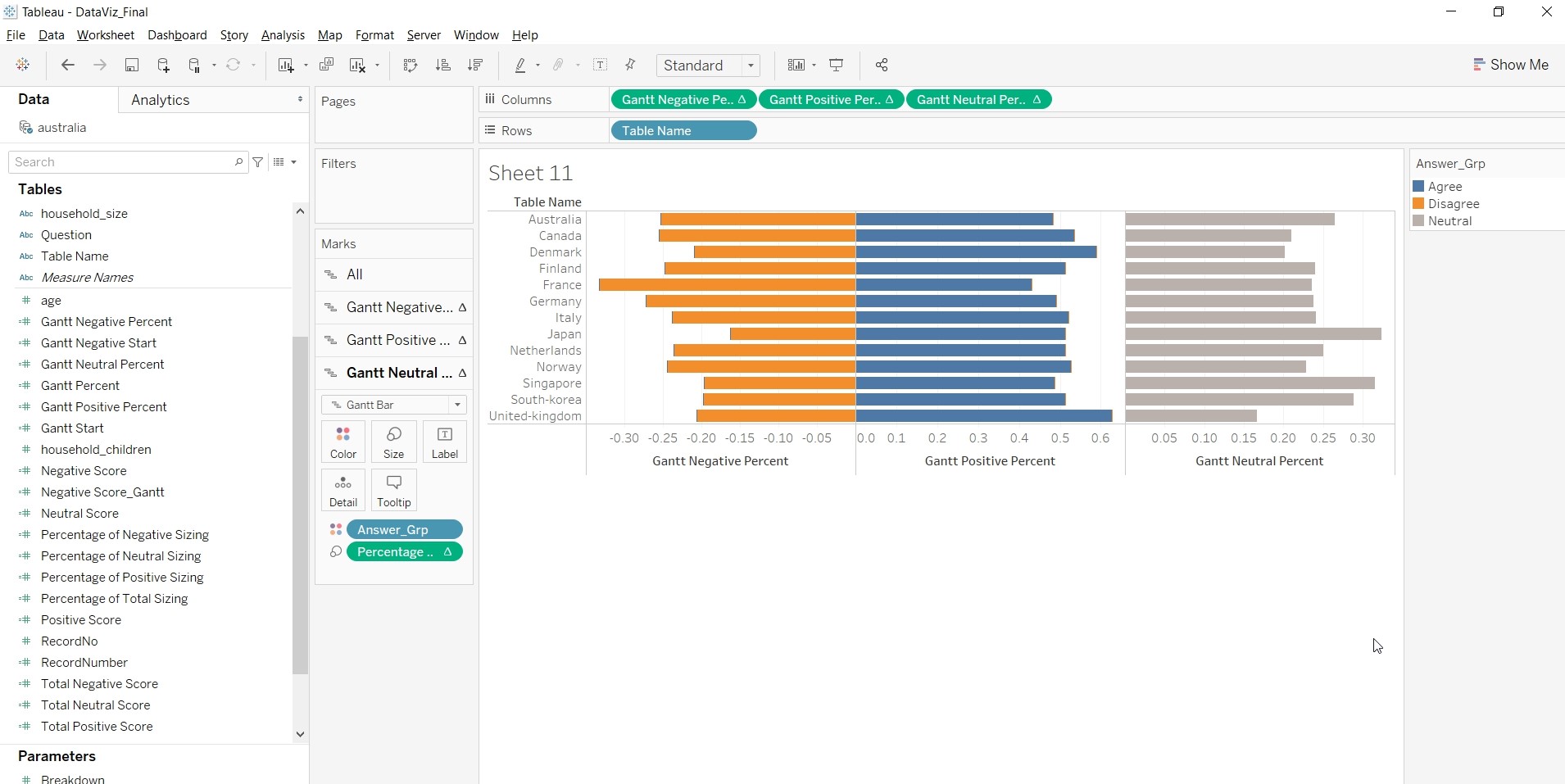Open the Analytics pane dropdown arrow
Viewport: 1565px width, 784px height.
(x=300, y=99)
